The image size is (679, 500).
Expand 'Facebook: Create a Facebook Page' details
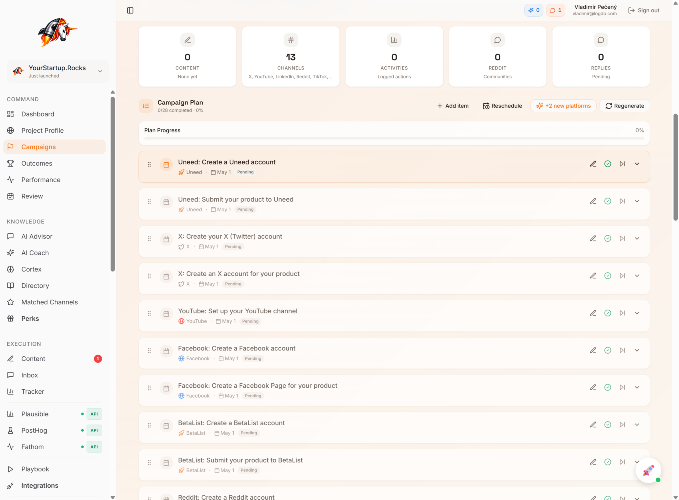(x=637, y=387)
